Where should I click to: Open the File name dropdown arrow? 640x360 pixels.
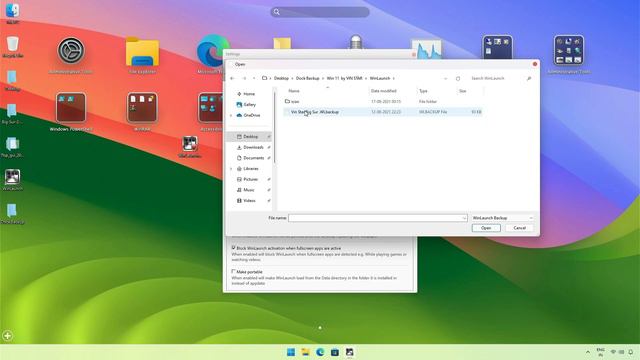(x=464, y=218)
